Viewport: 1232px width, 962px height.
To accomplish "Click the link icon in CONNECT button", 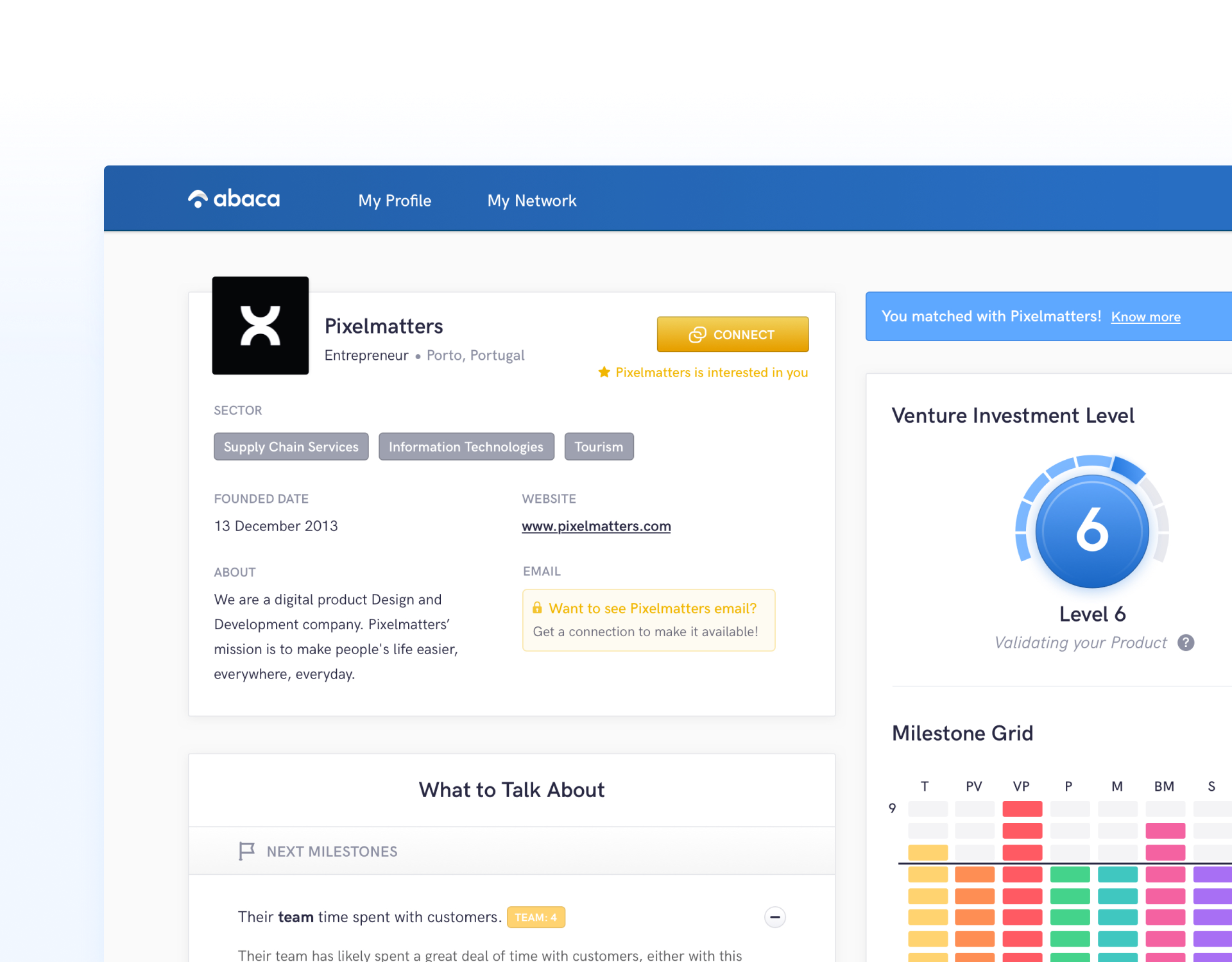I will coord(697,335).
